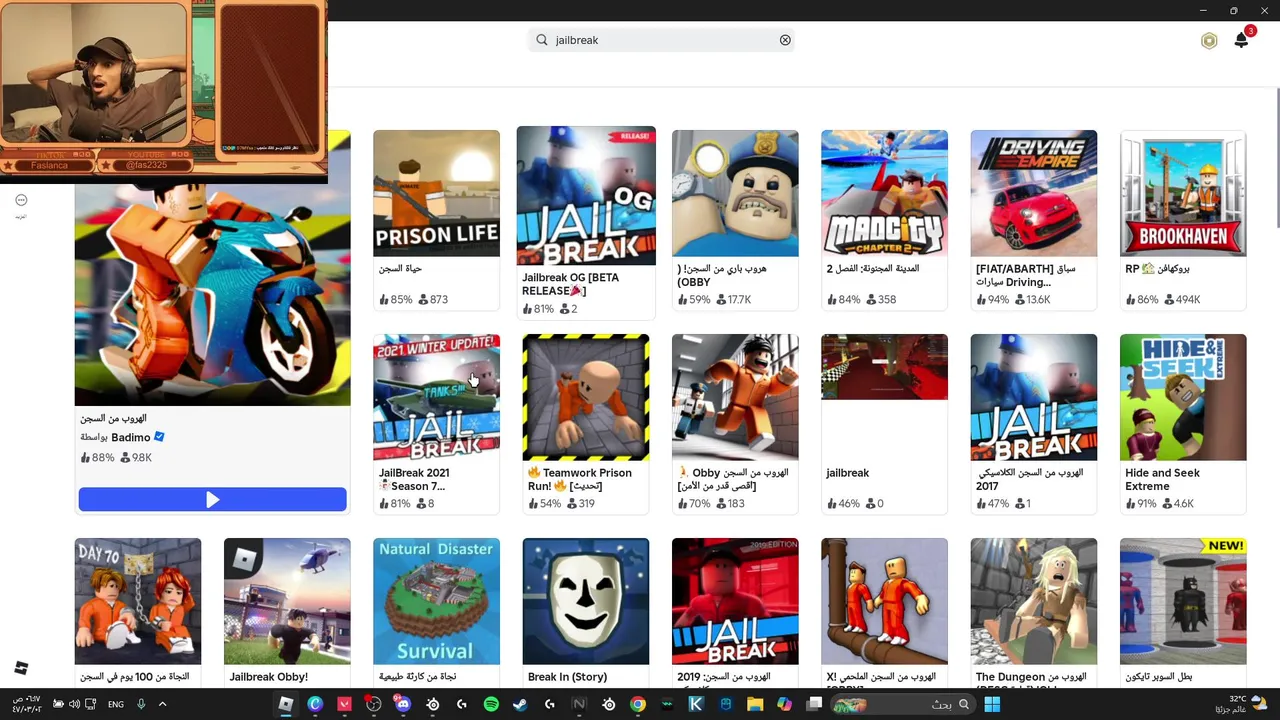The height and width of the screenshot is (720, 1280).
Task: Open Discord from the taskbar
Action: (403, 705)
